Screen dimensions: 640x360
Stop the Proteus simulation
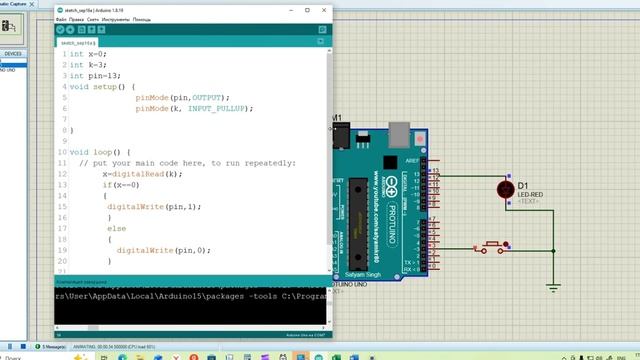tap(23, 347)
